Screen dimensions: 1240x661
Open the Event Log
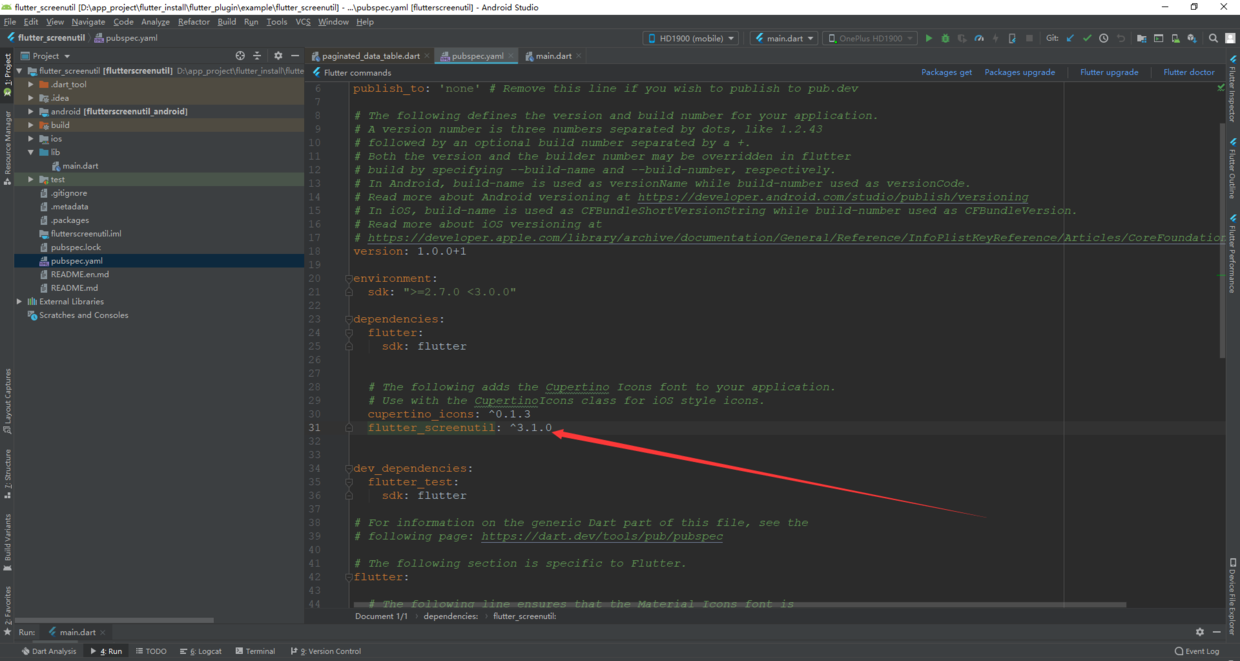(1197, 651)
